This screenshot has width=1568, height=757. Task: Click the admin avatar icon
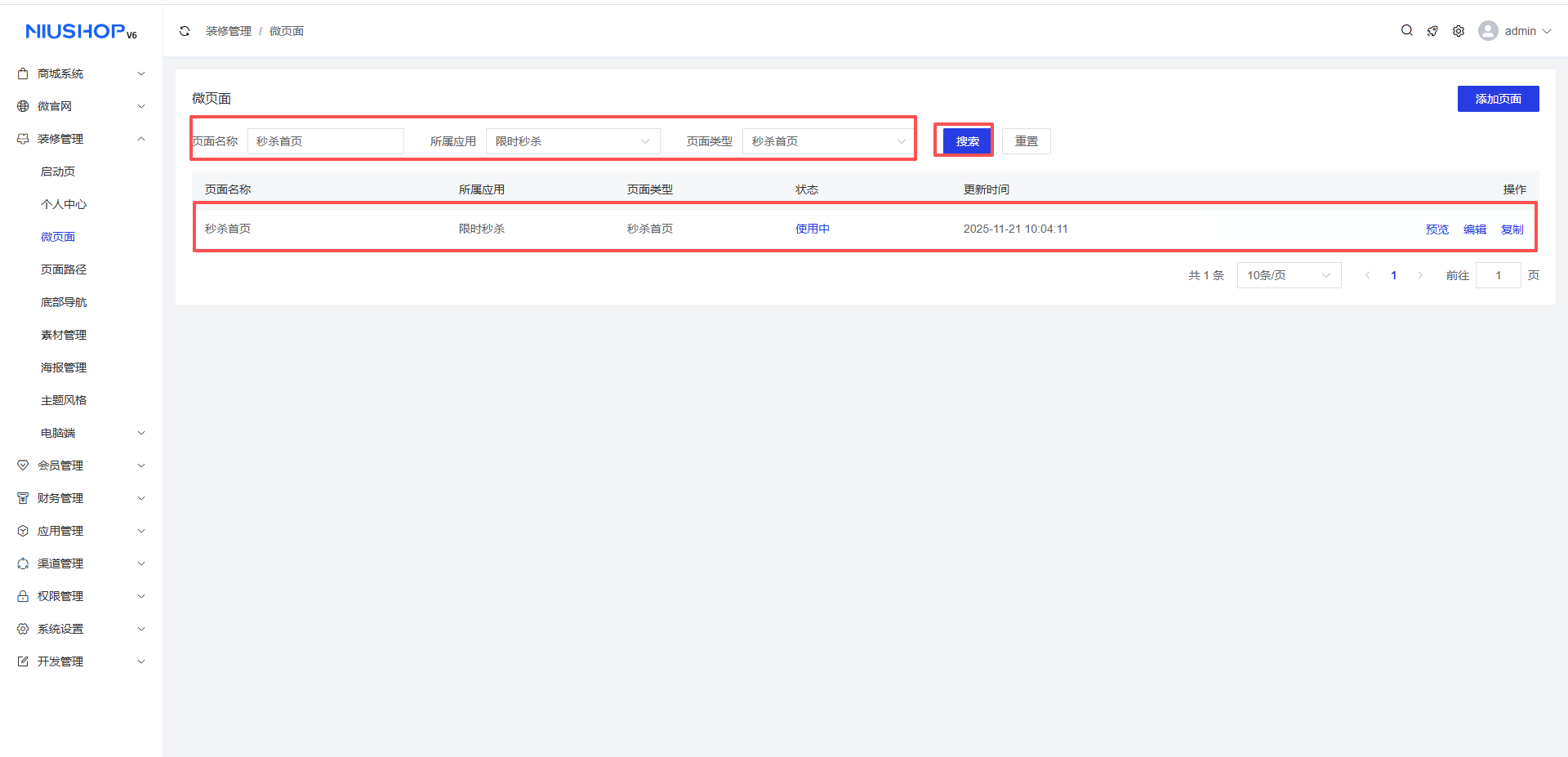[x=1488, y=31]
